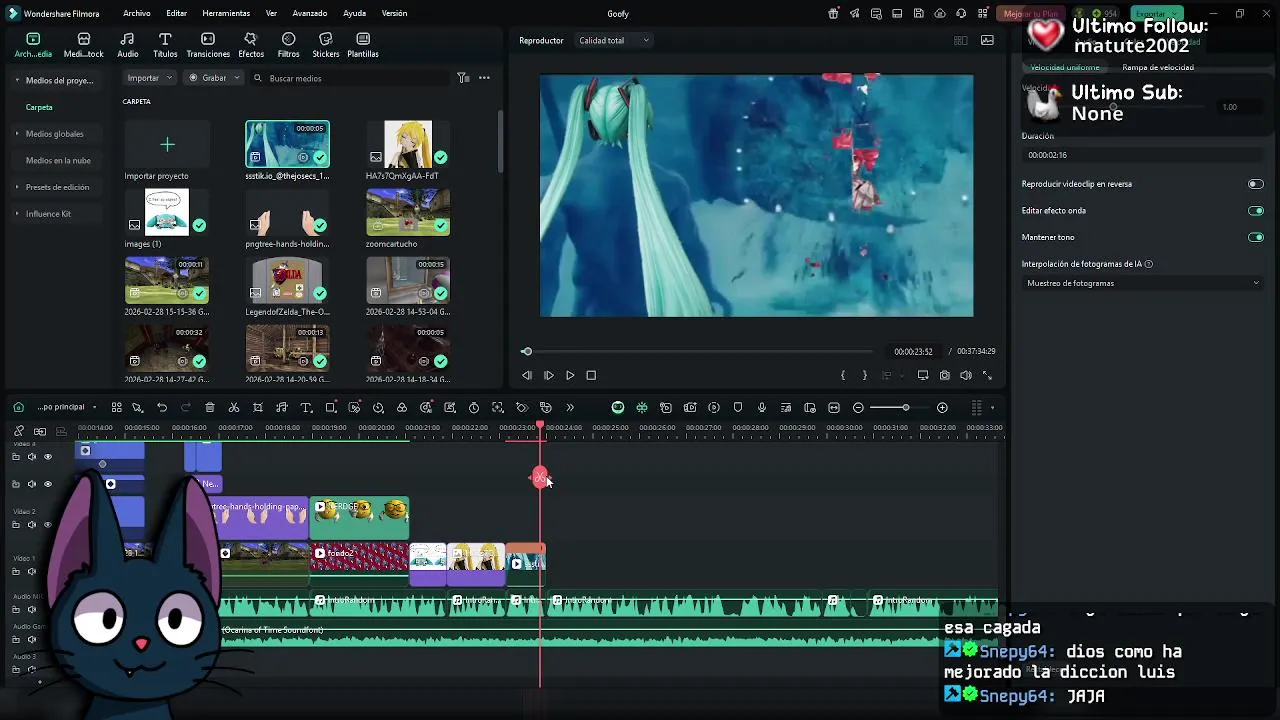Click the undo arrow in timeline toolbar
1280x720 pixels.
[162, 407]
